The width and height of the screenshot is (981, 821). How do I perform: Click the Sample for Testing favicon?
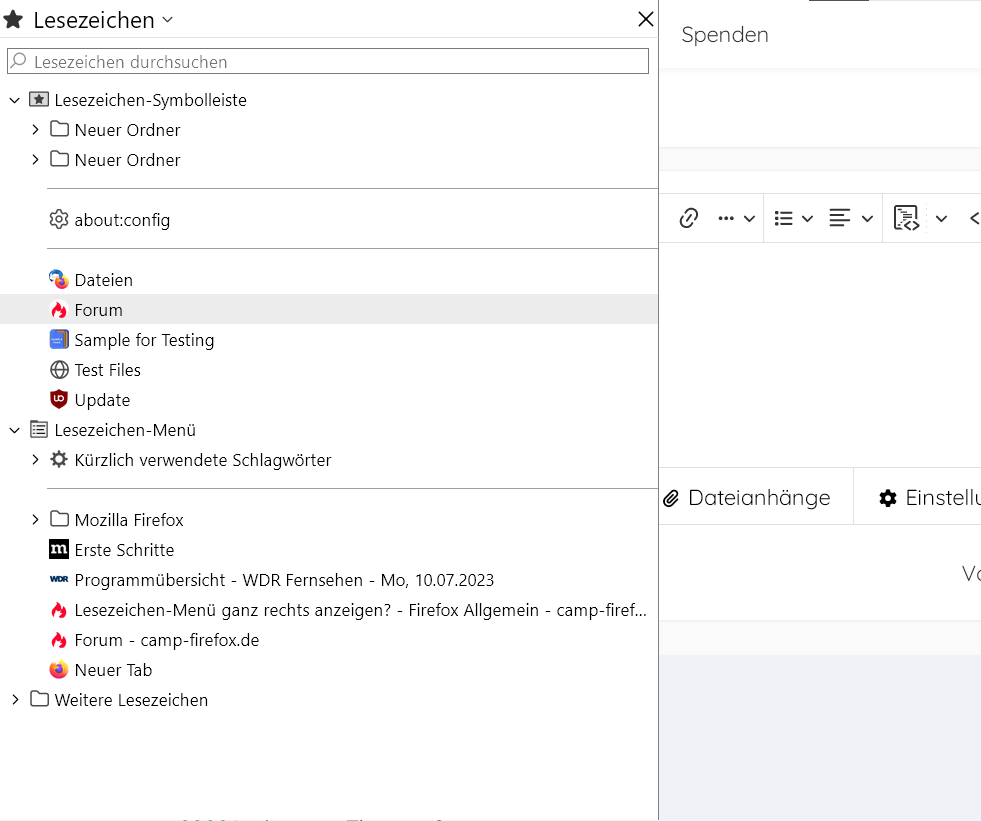pos(59,340)
